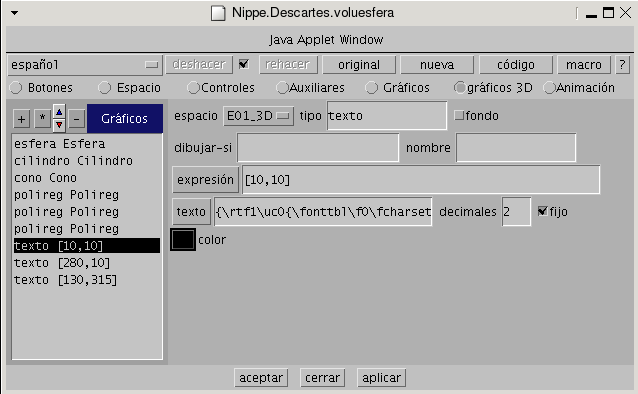Open the window menu arrow in title bar
This screenshot has height=394, width=638.
[15, 13]
